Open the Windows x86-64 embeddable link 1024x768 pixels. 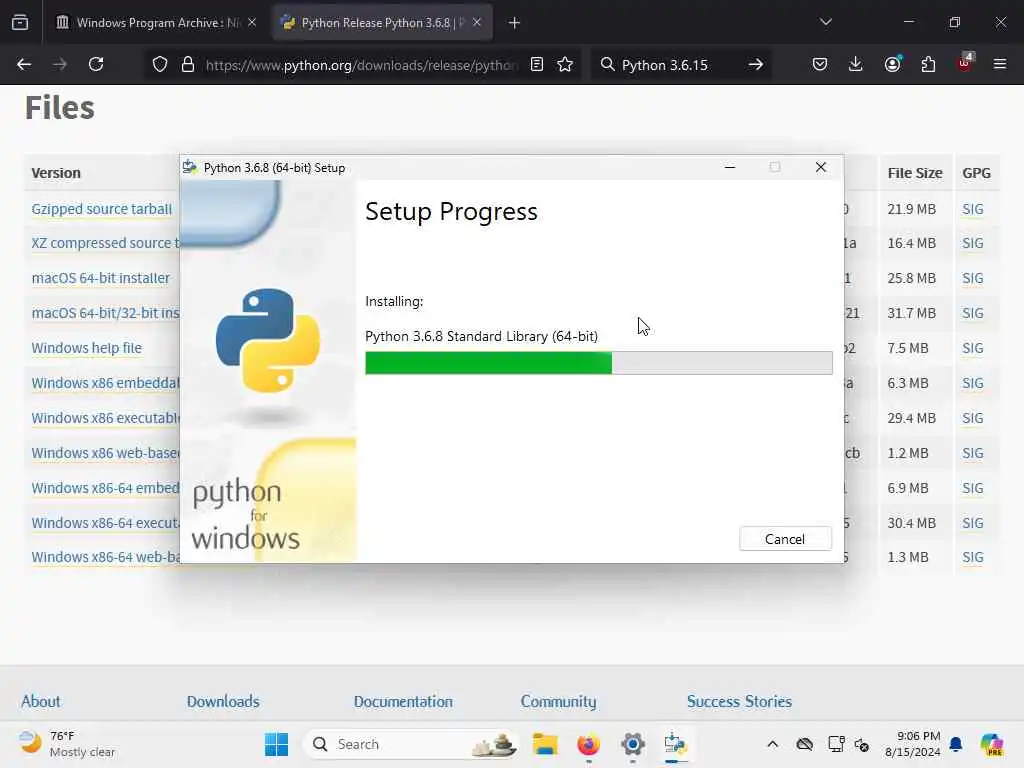tap(105, 488)
